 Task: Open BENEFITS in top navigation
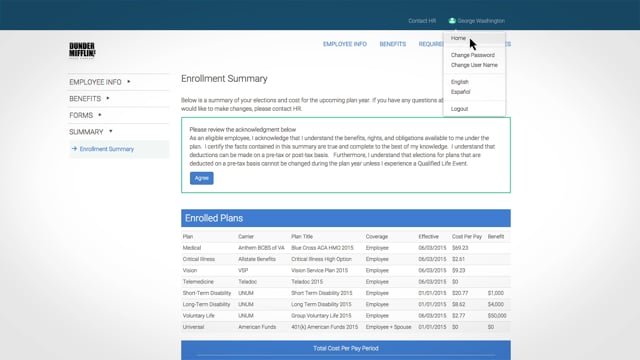pyautogui.click(x=393, y=44)
